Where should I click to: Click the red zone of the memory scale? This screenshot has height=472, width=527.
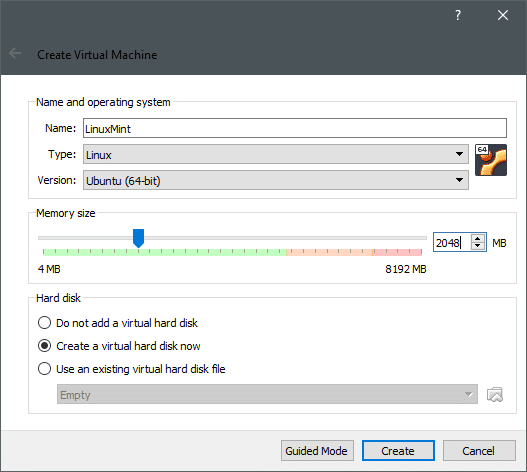[397, 252]
